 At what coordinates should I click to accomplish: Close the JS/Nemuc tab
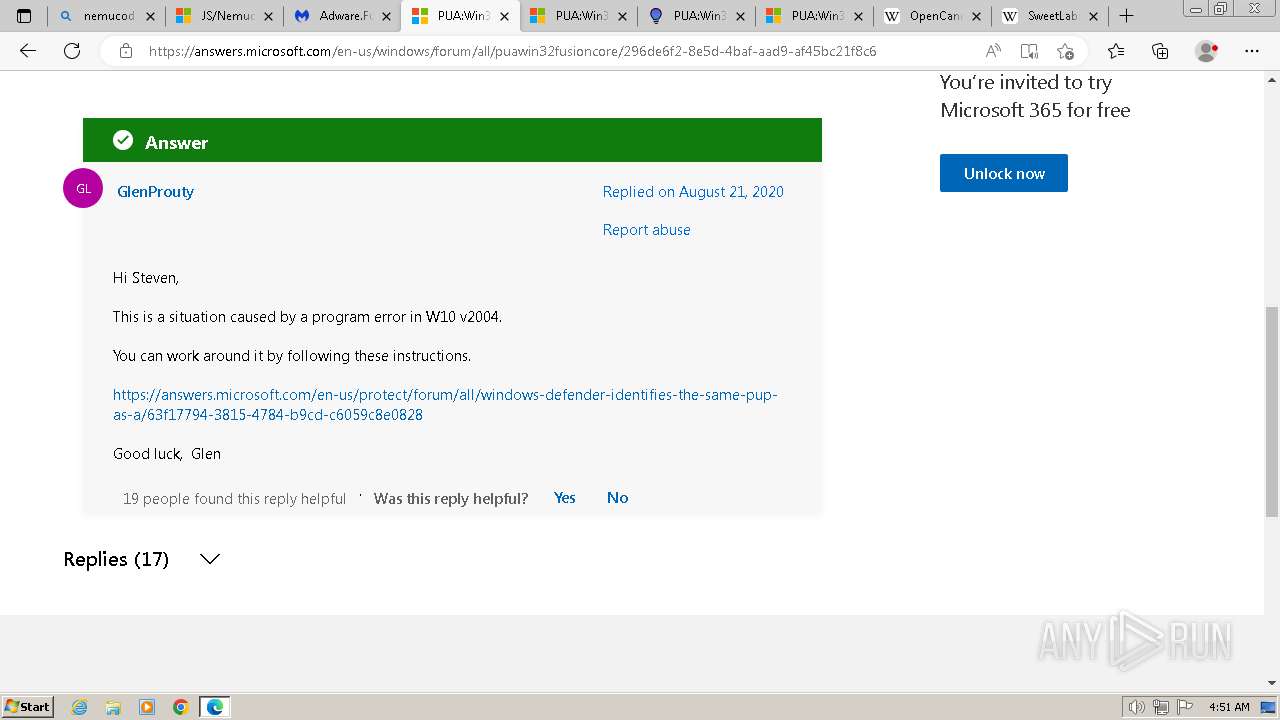(268, 16)
